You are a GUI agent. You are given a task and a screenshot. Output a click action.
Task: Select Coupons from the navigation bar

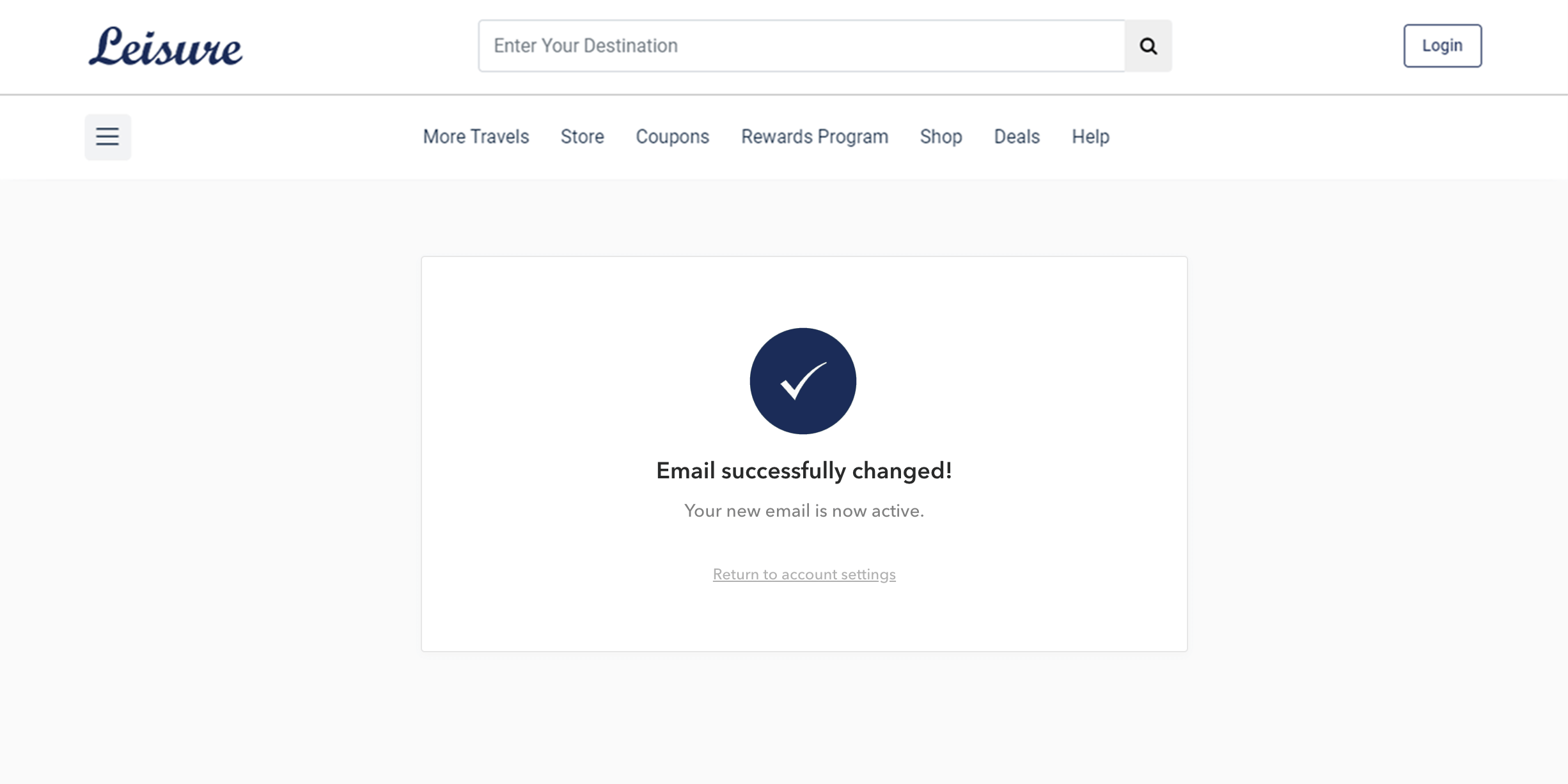672,137
